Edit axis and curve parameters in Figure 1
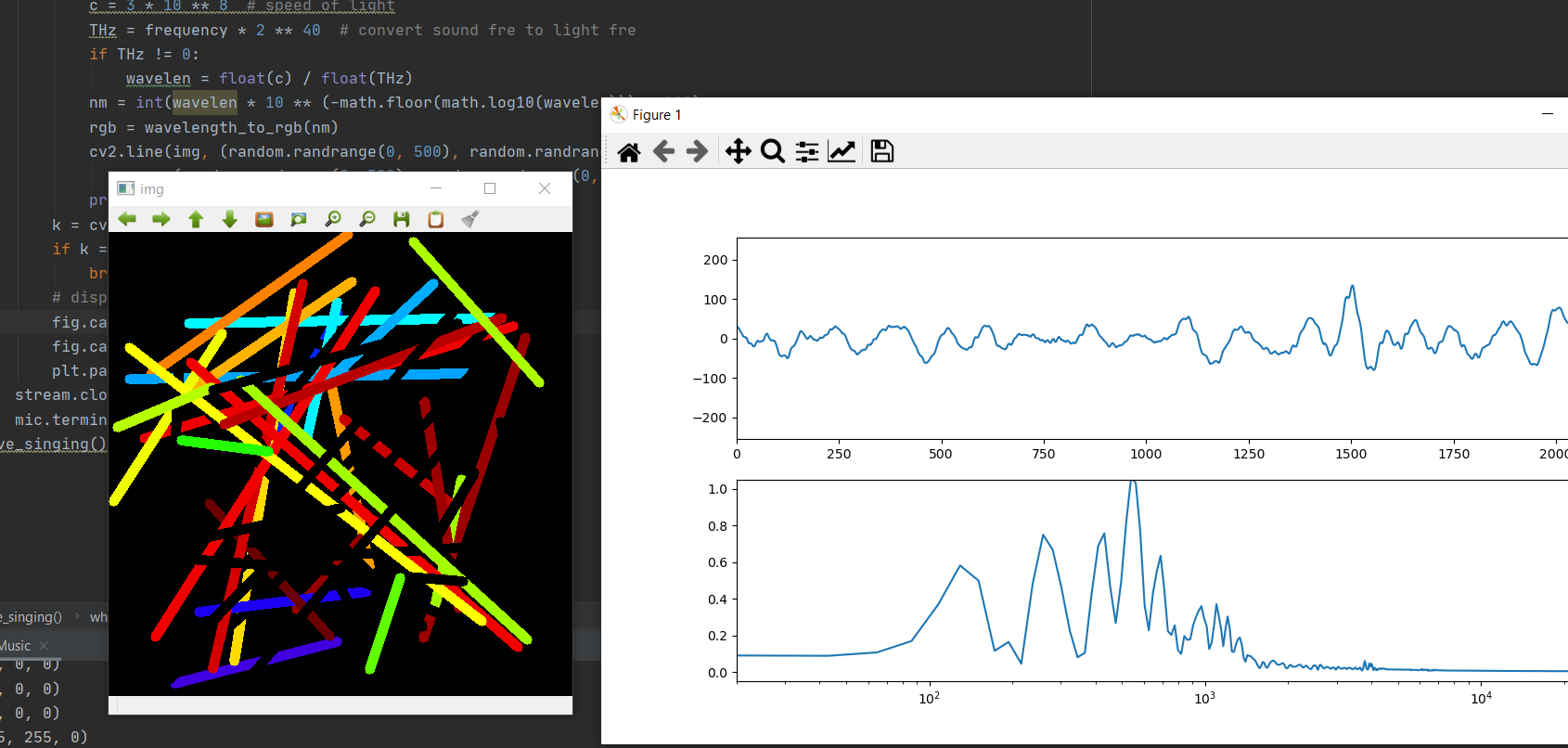Screen dimensions: 1568x748 point(842,151)
